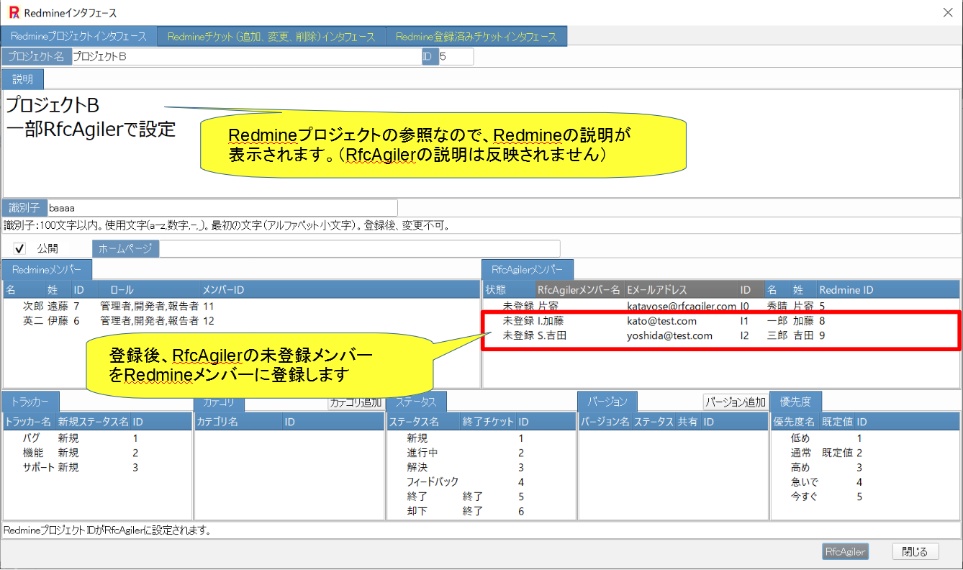Select RfcAgiler member row I.加藤
This screenshot has width=963, height=570.
[720, 321]
